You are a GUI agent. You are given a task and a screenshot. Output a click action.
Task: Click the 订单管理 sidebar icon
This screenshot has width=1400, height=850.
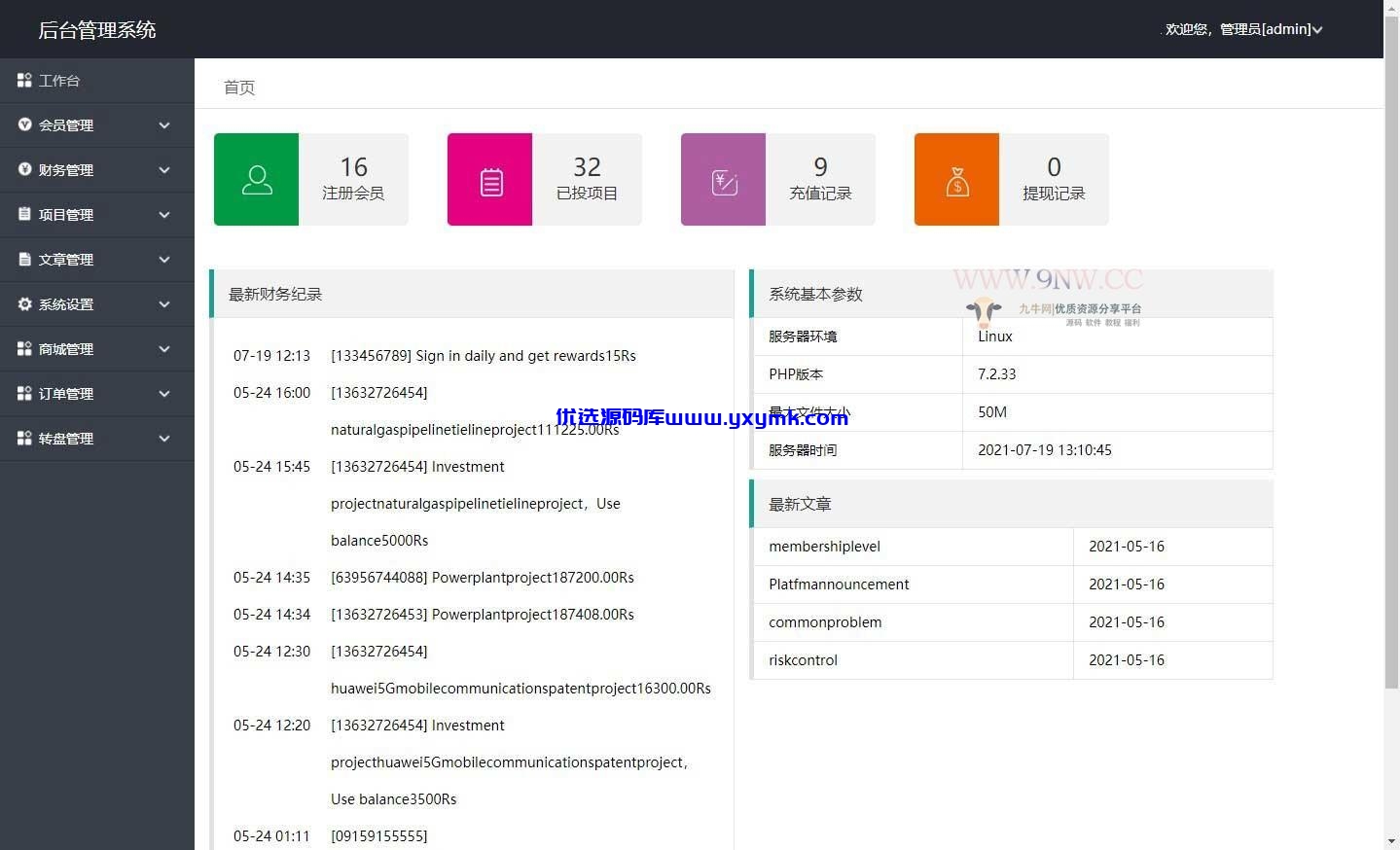pos(24,393)
